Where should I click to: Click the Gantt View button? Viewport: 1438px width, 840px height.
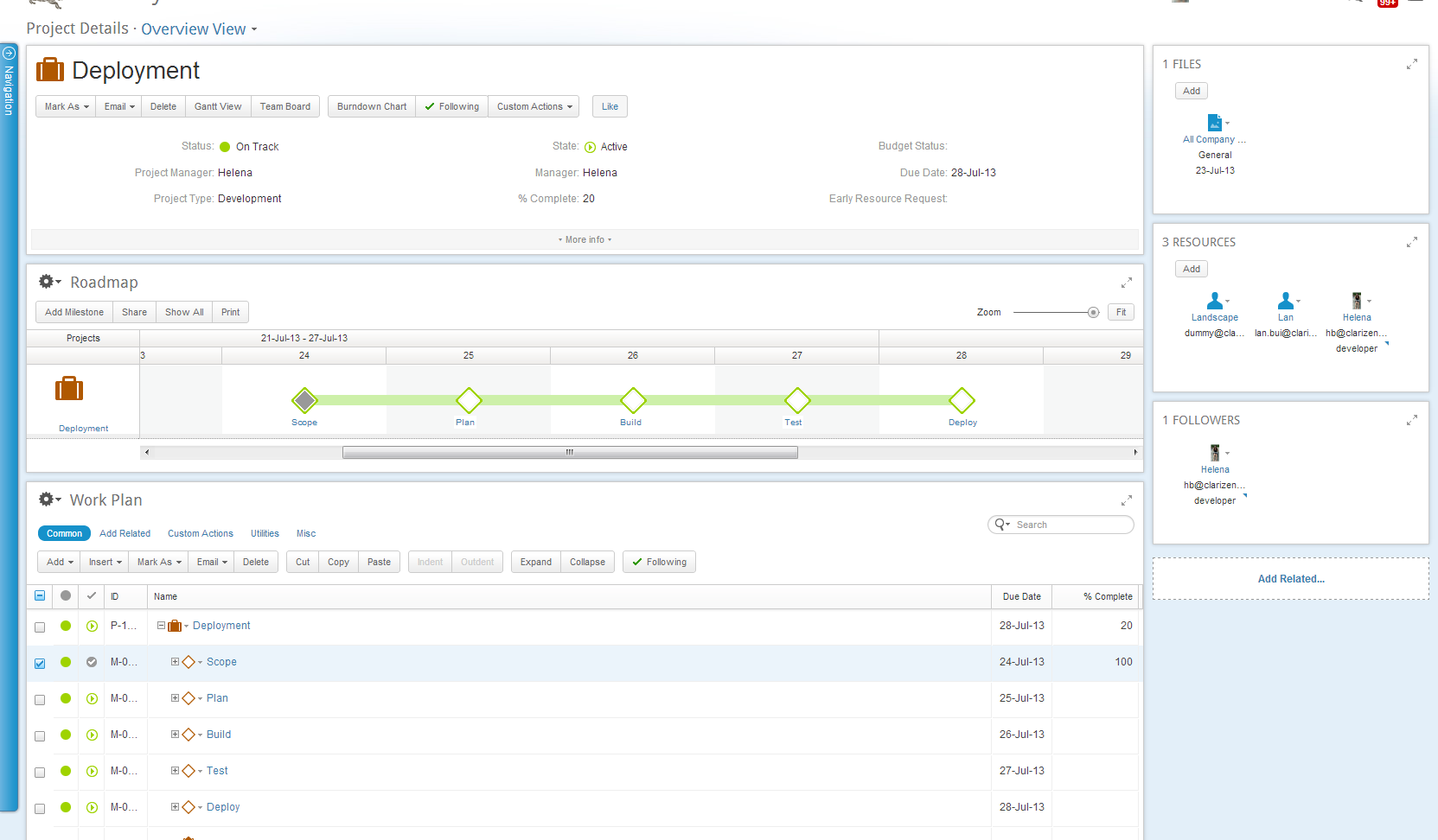click(218, 106)
